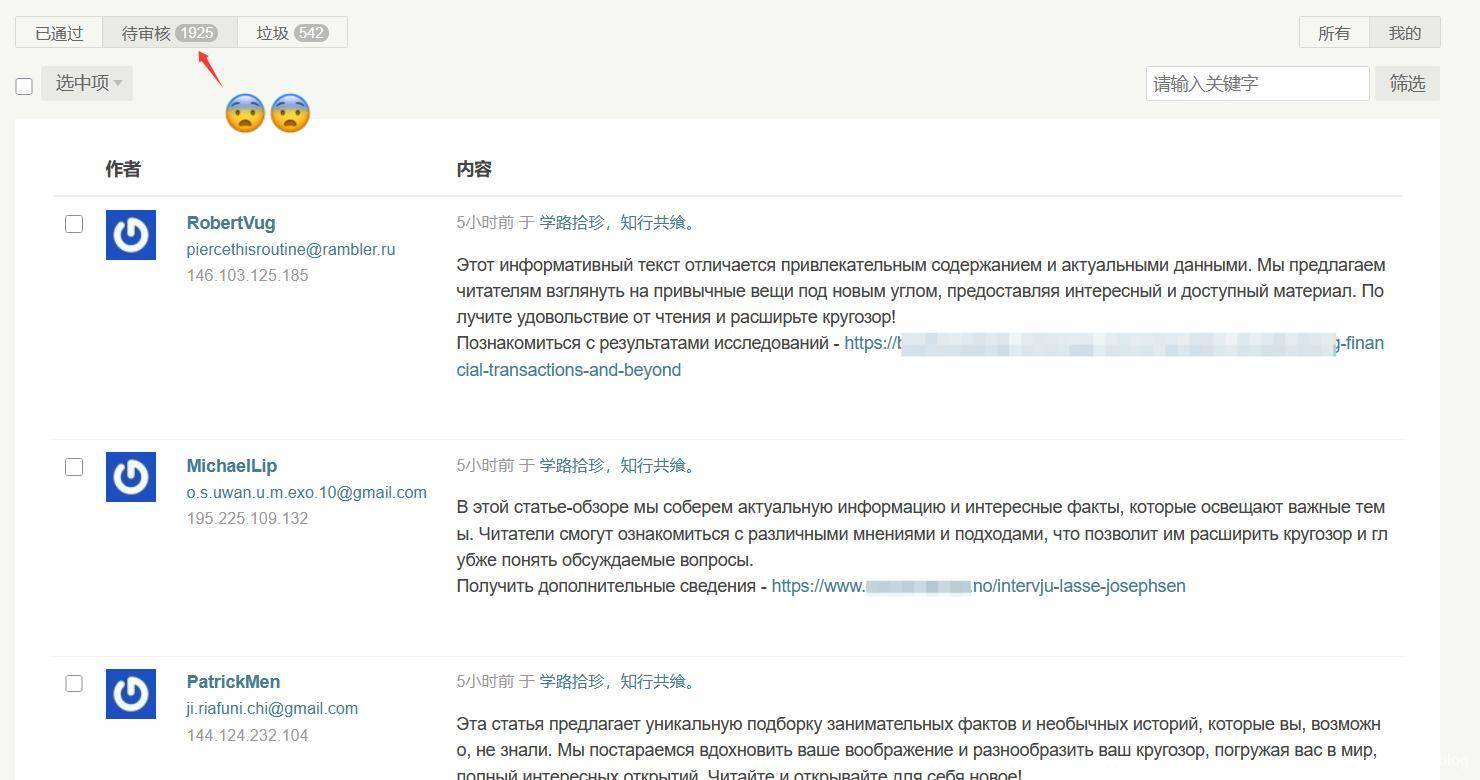Select the PatrickMen comment checkbox
1480x780 pixels.
tap(74, 684)
